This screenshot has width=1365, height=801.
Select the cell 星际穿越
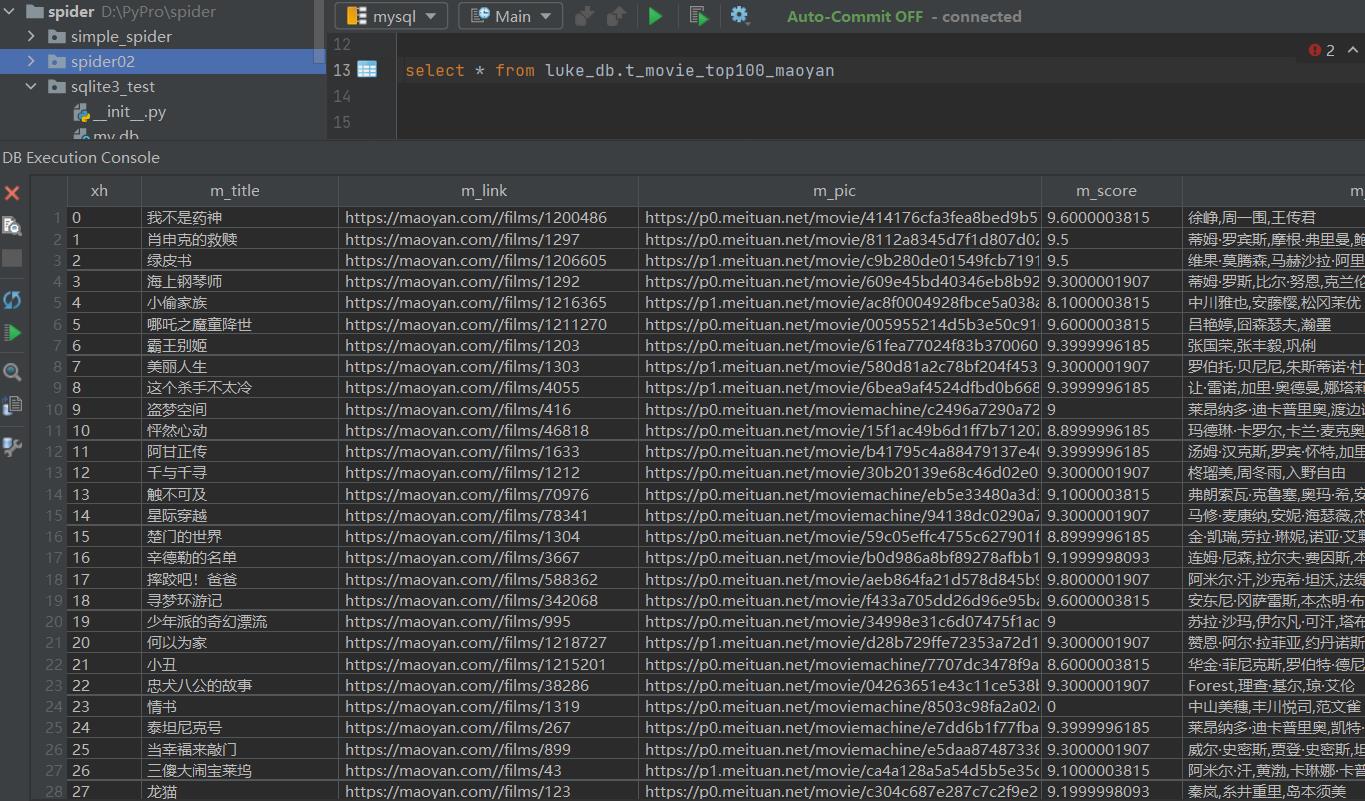point(240,515)
